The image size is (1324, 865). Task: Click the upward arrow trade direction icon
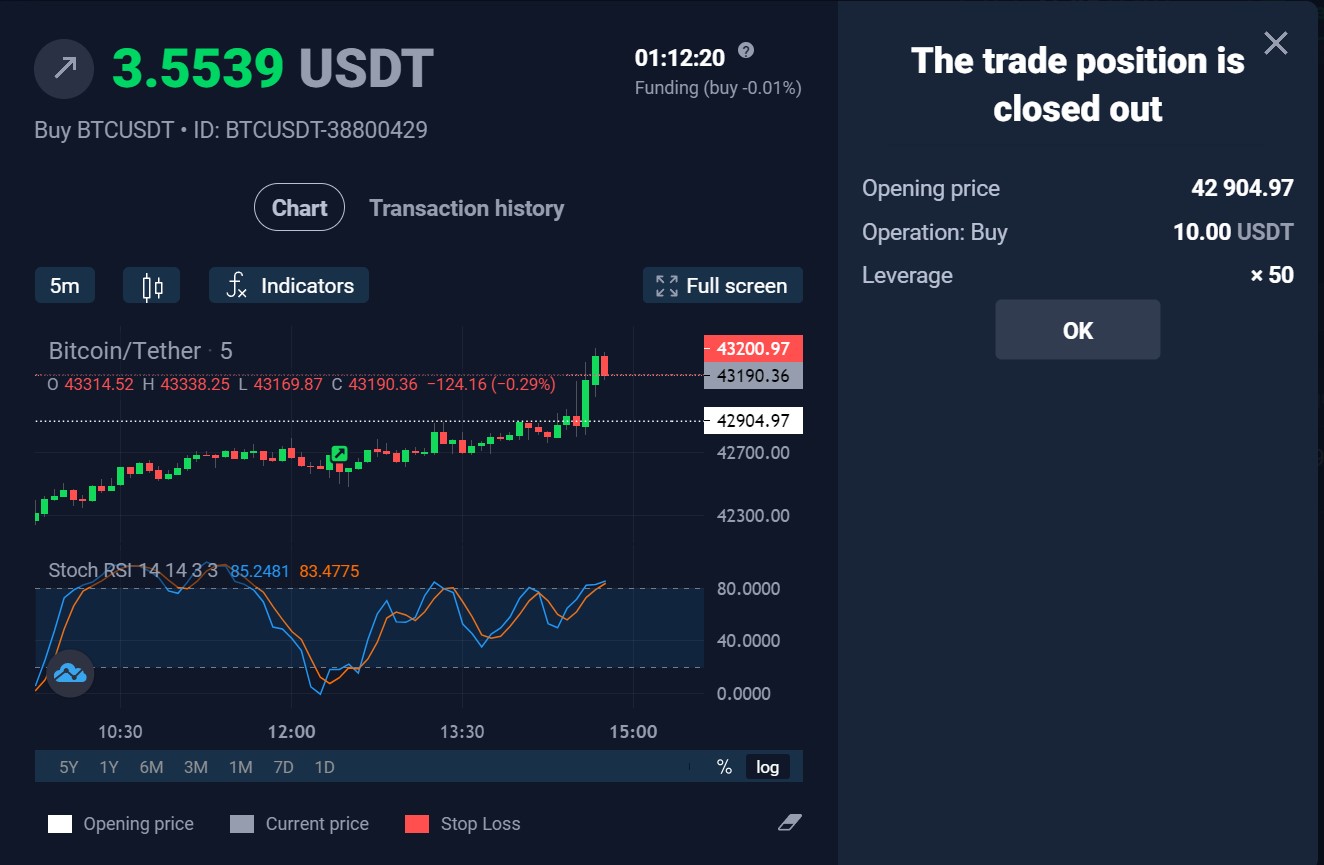64,69
